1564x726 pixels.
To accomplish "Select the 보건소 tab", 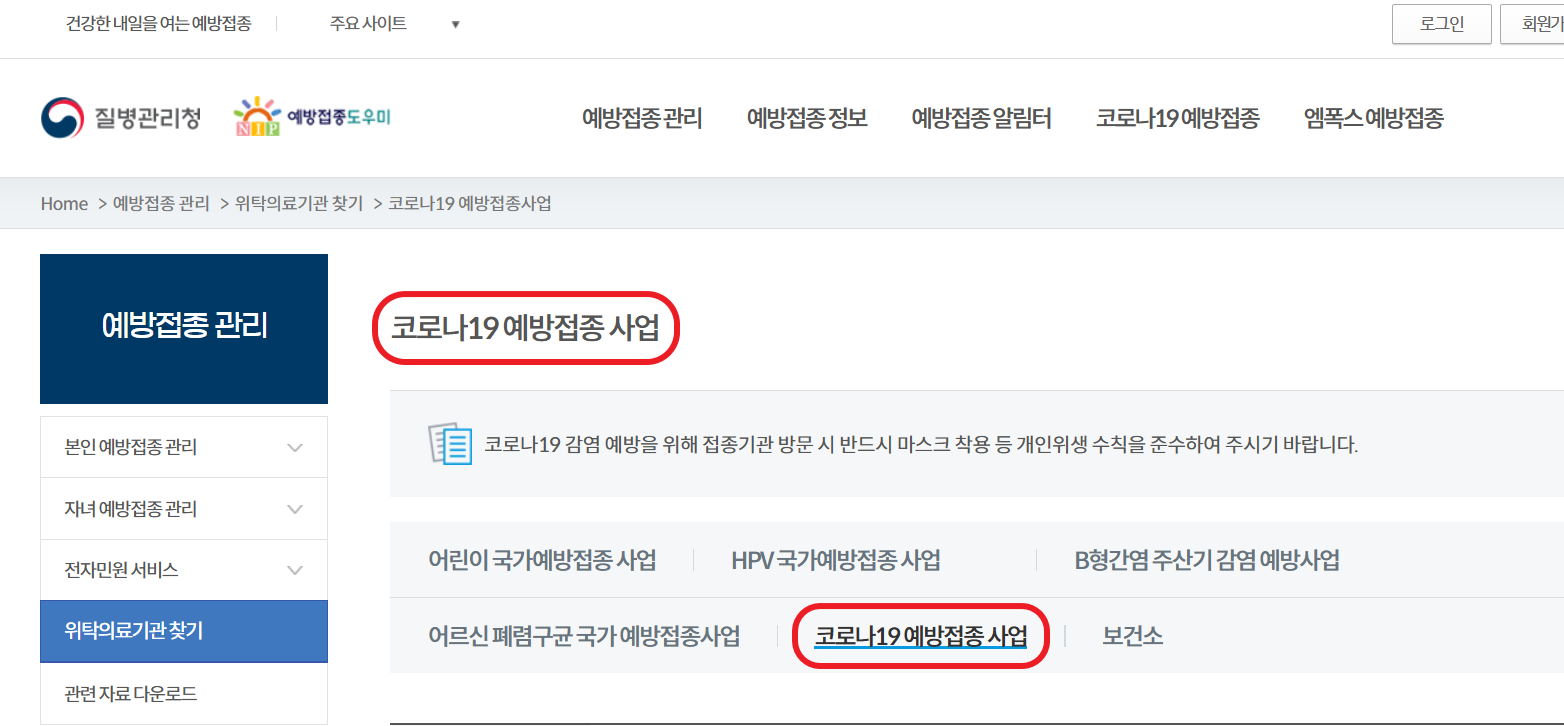I will [1132, 635].
